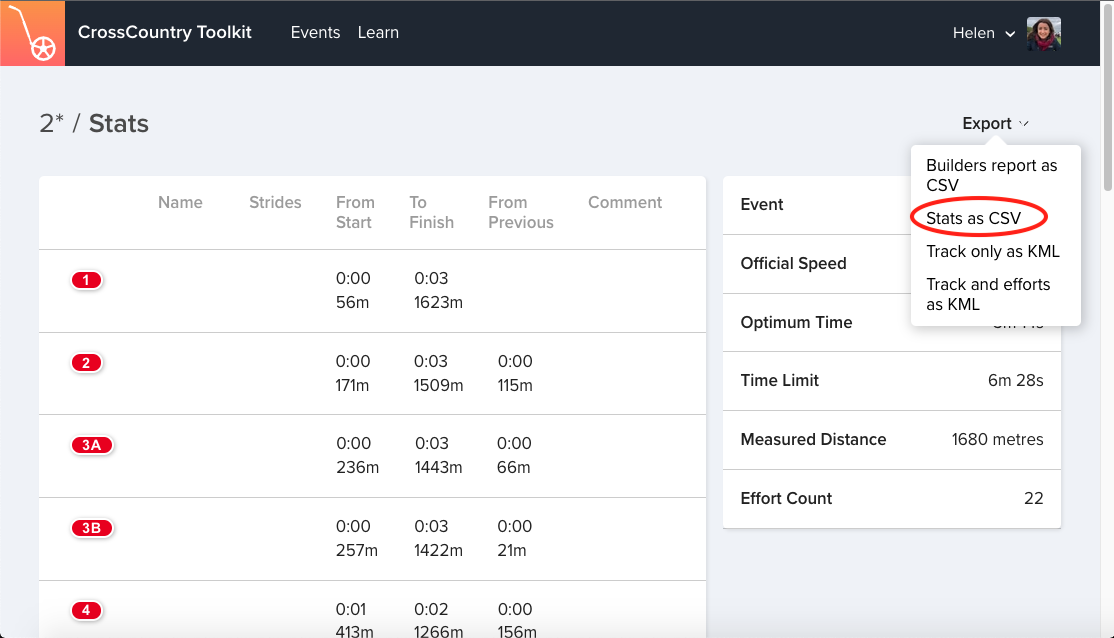
Task: Go to the Learn page
Action: click(x=378, y=33)
